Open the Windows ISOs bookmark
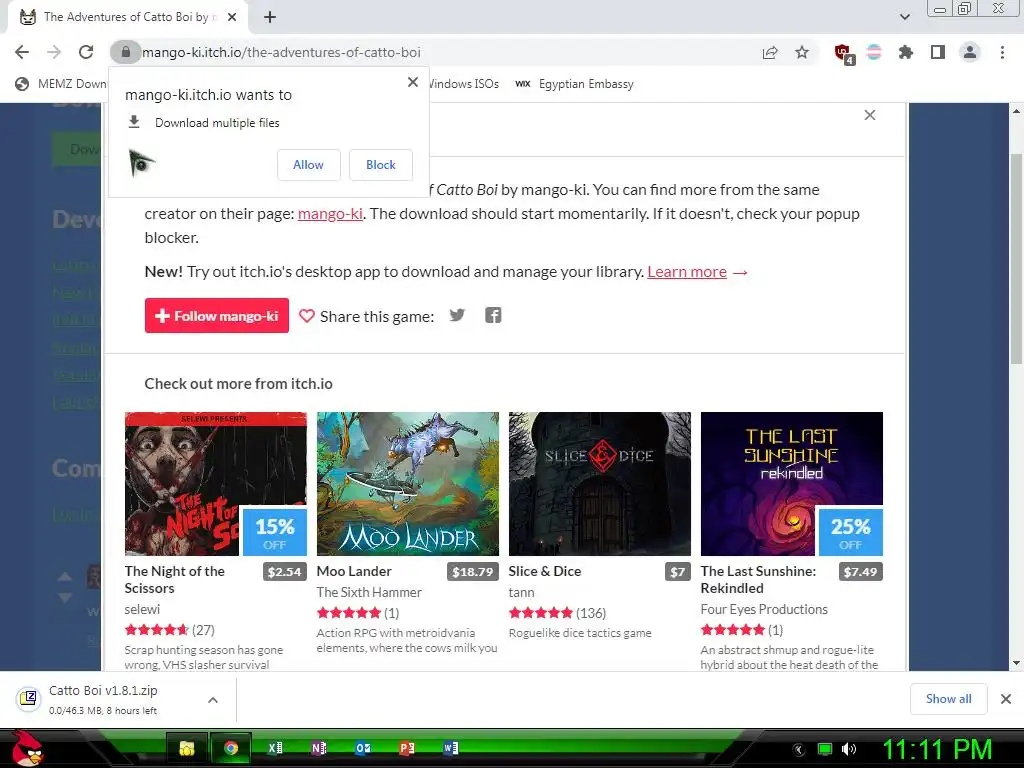Image resolution: width=1024 pixels, height=768 pixels. pos(464,84)
